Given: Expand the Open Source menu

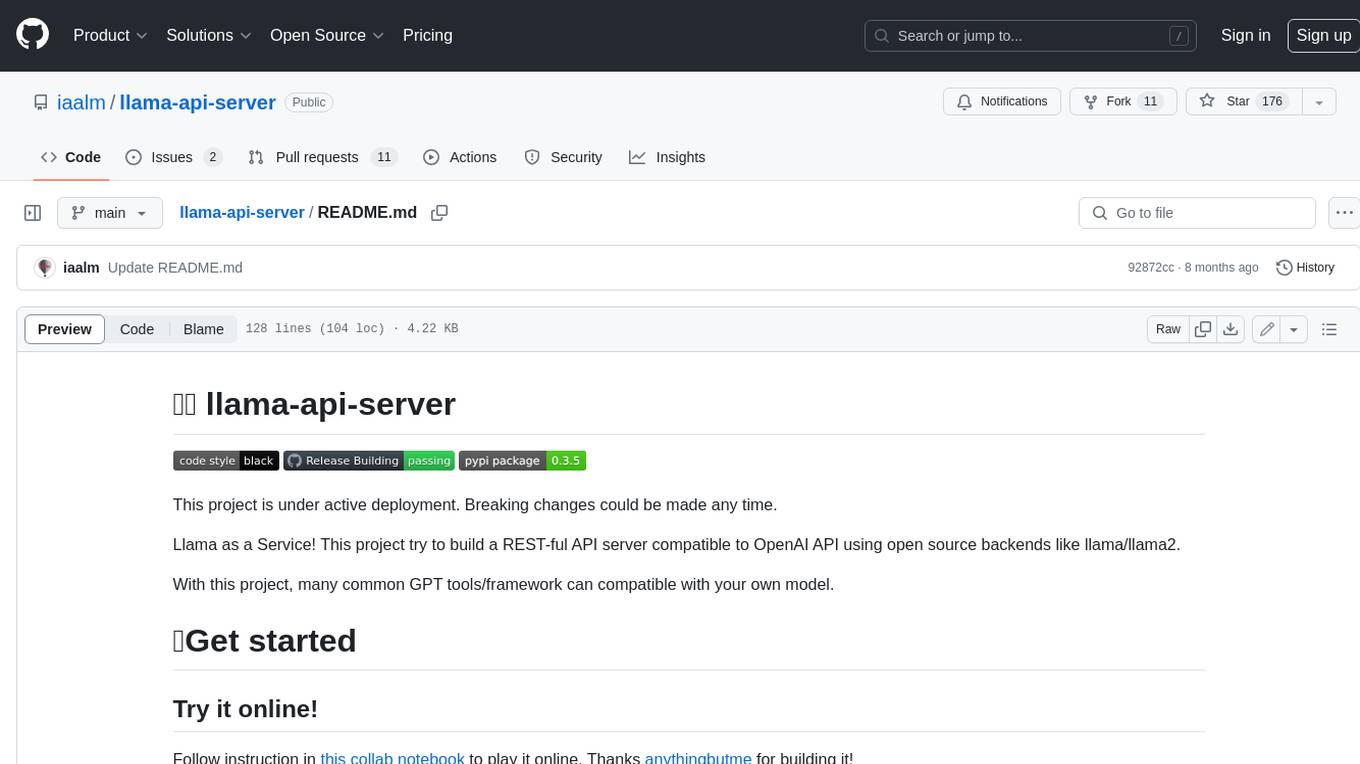Looking at the screenshot, I should (x=327, y=35).
